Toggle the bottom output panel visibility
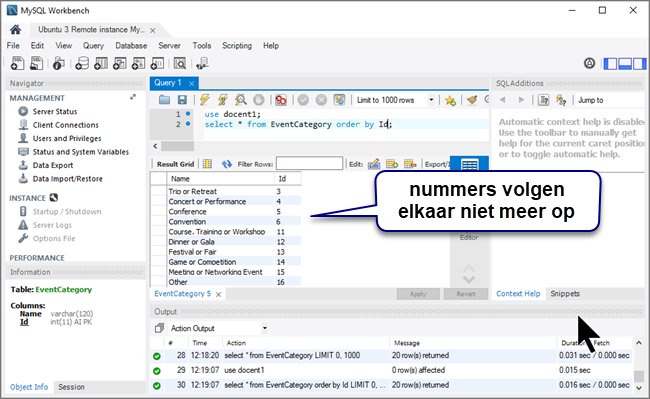Viewport: 650px width, 399px height. [625, 63]
